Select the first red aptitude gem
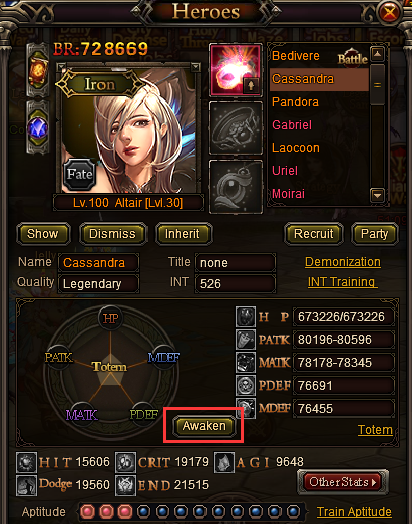 [x=88, y=511]
